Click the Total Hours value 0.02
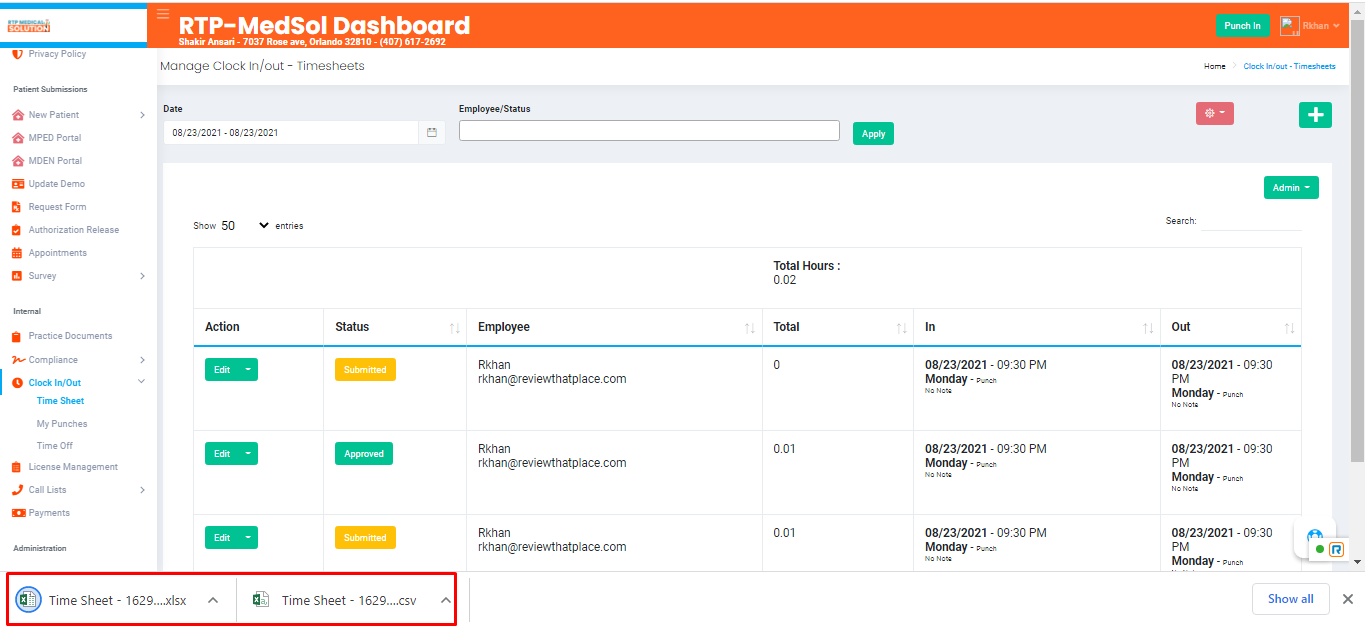 pos(785,280)
